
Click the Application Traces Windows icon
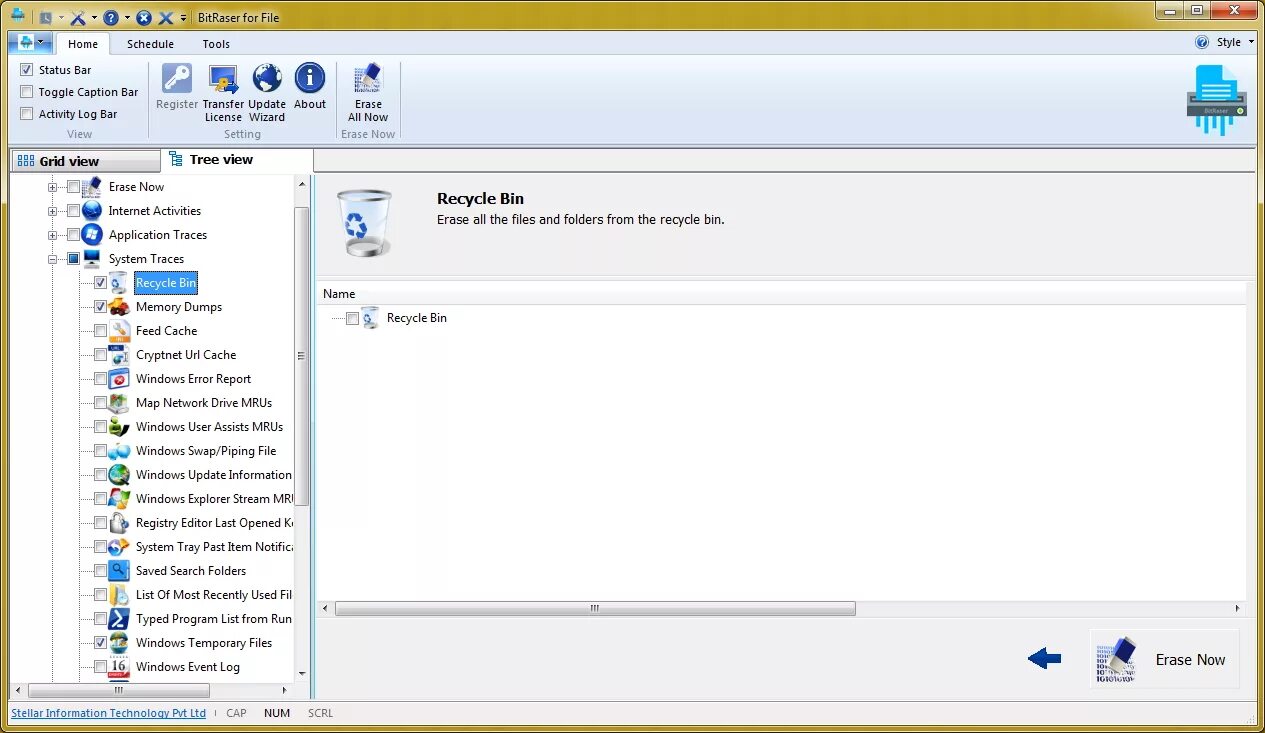coord(92,235)
